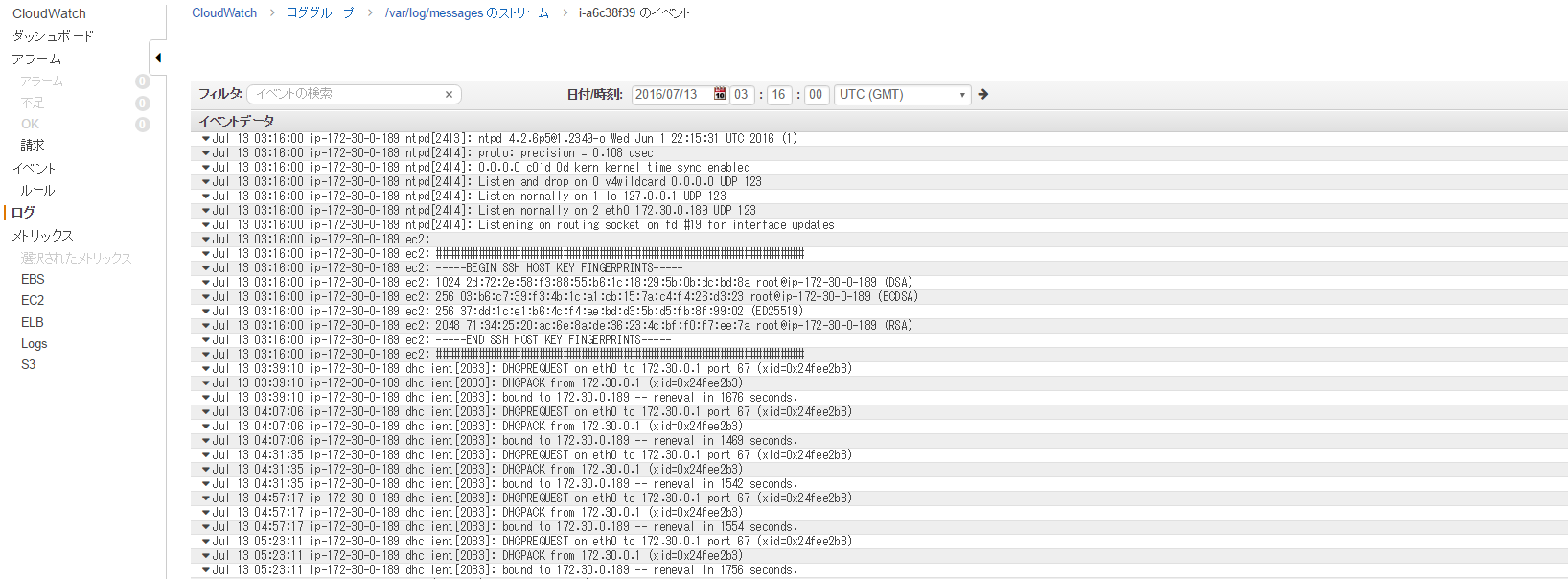This screenshot has height=579, width=1568.
Task: Open the /var/log/messages stream breadcrumb
Action: pos(467,12)
